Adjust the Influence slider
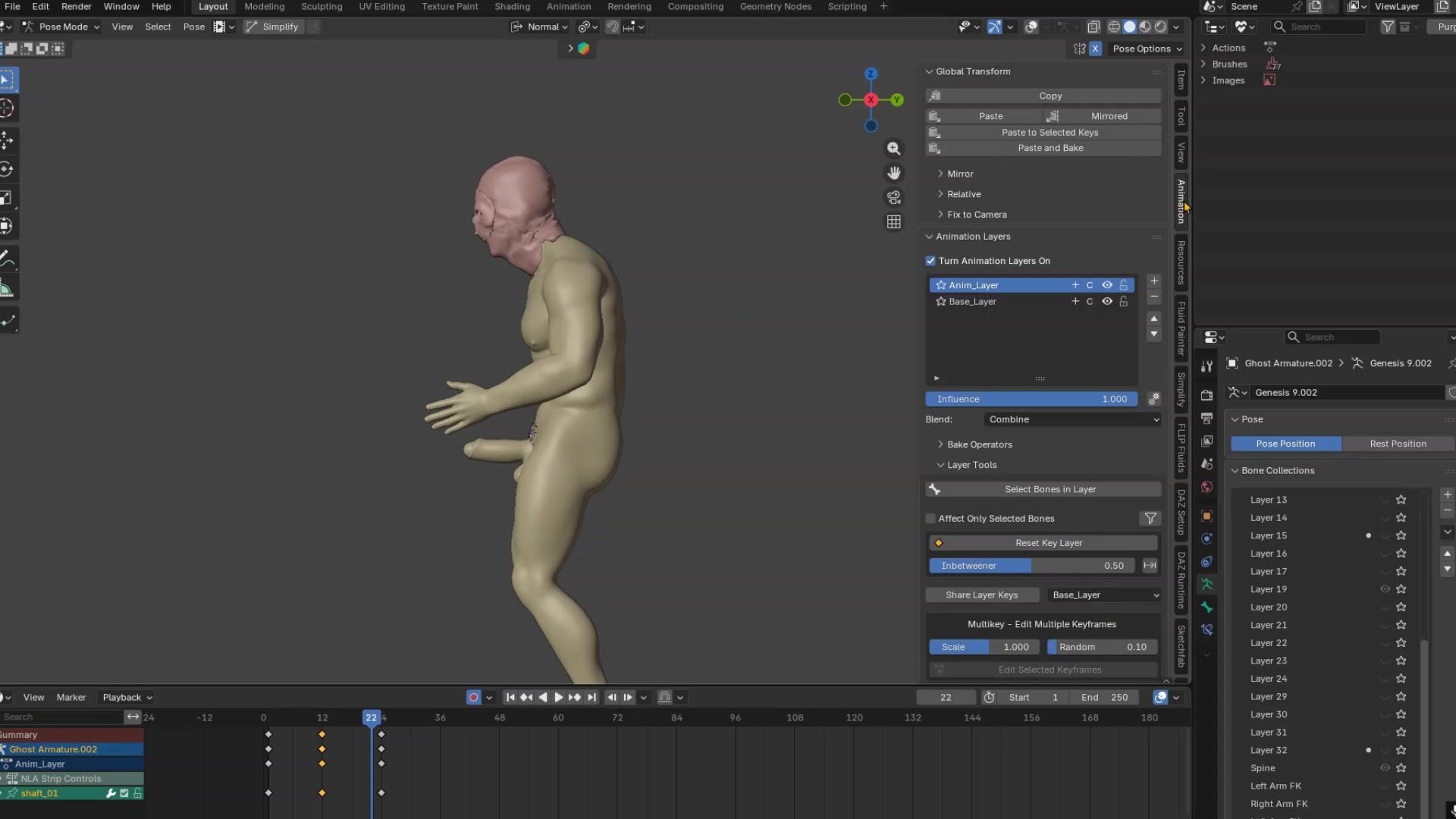The height and width of the screenshot is (819, 1456). pyautogui.click(x=1031, y=399)
